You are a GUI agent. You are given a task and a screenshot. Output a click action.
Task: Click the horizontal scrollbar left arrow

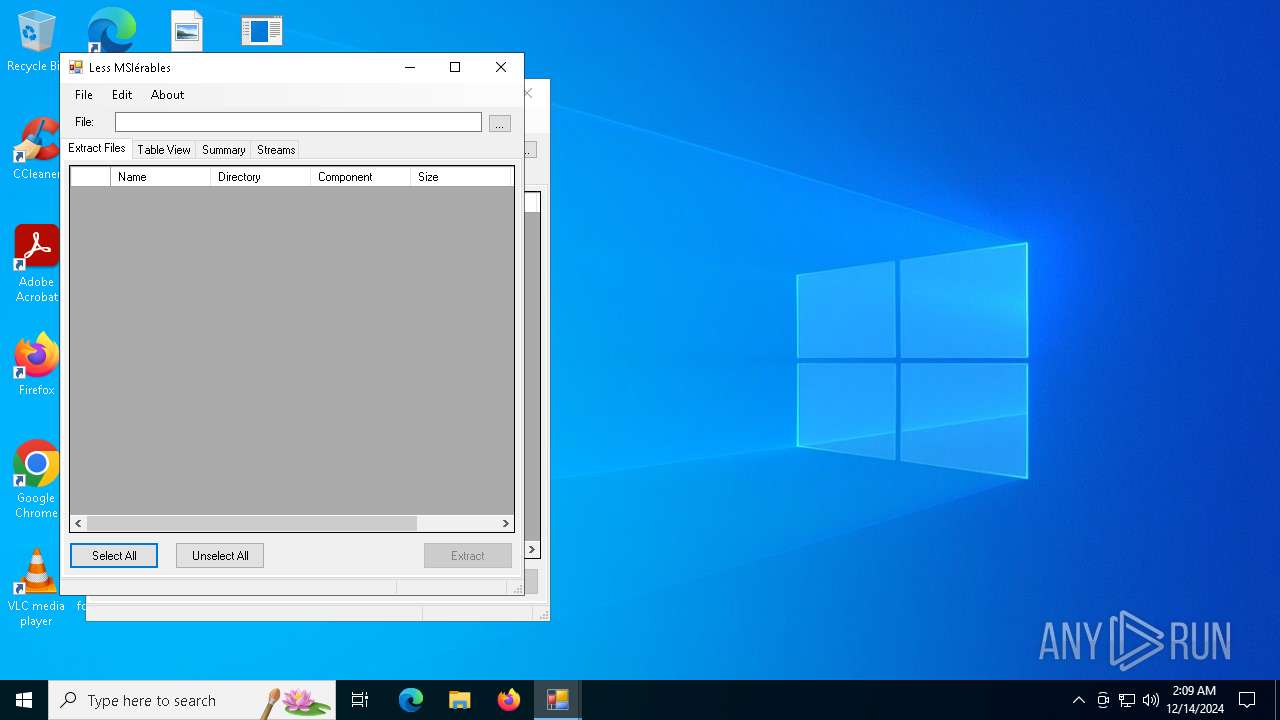tap(79, 523)
